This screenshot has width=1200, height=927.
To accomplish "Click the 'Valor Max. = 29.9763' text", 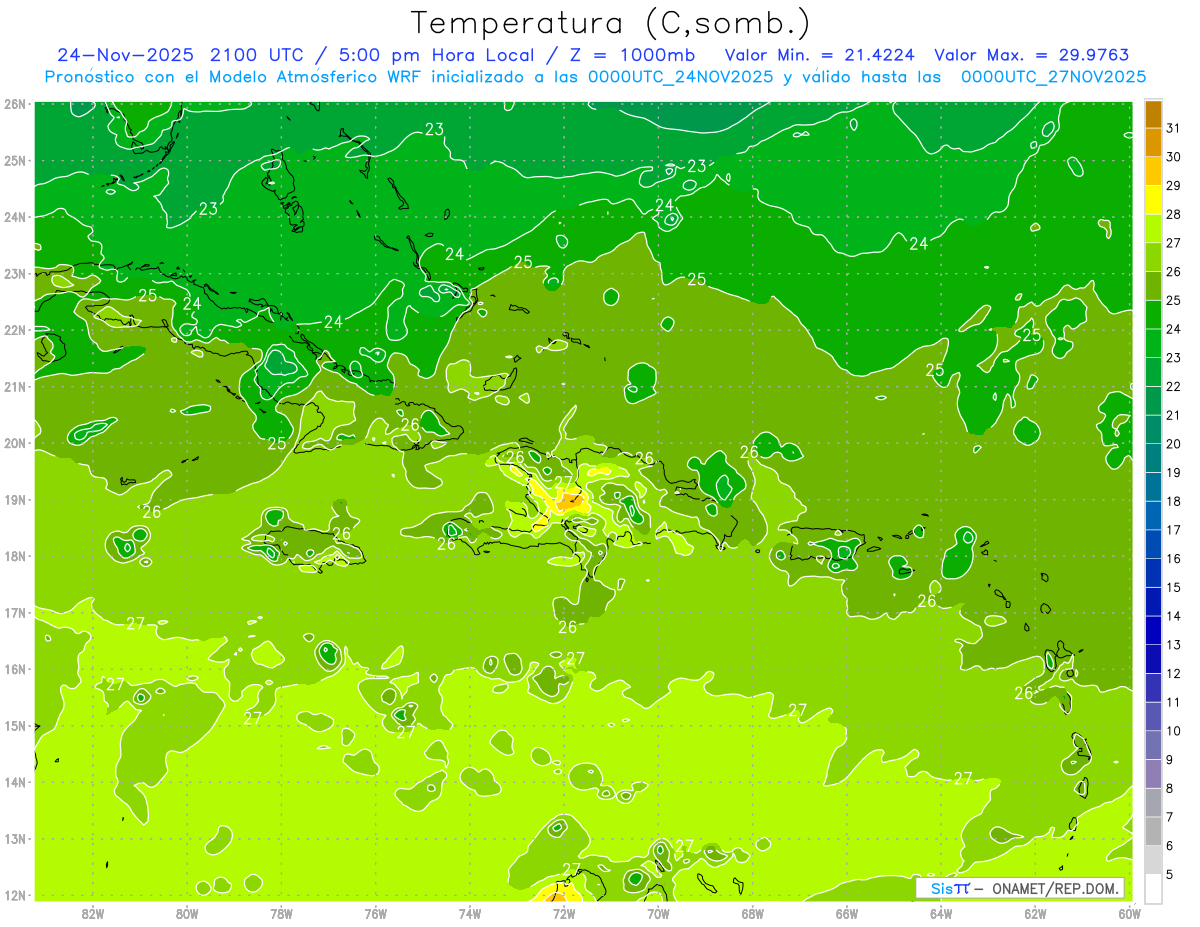I will 1032,55.
